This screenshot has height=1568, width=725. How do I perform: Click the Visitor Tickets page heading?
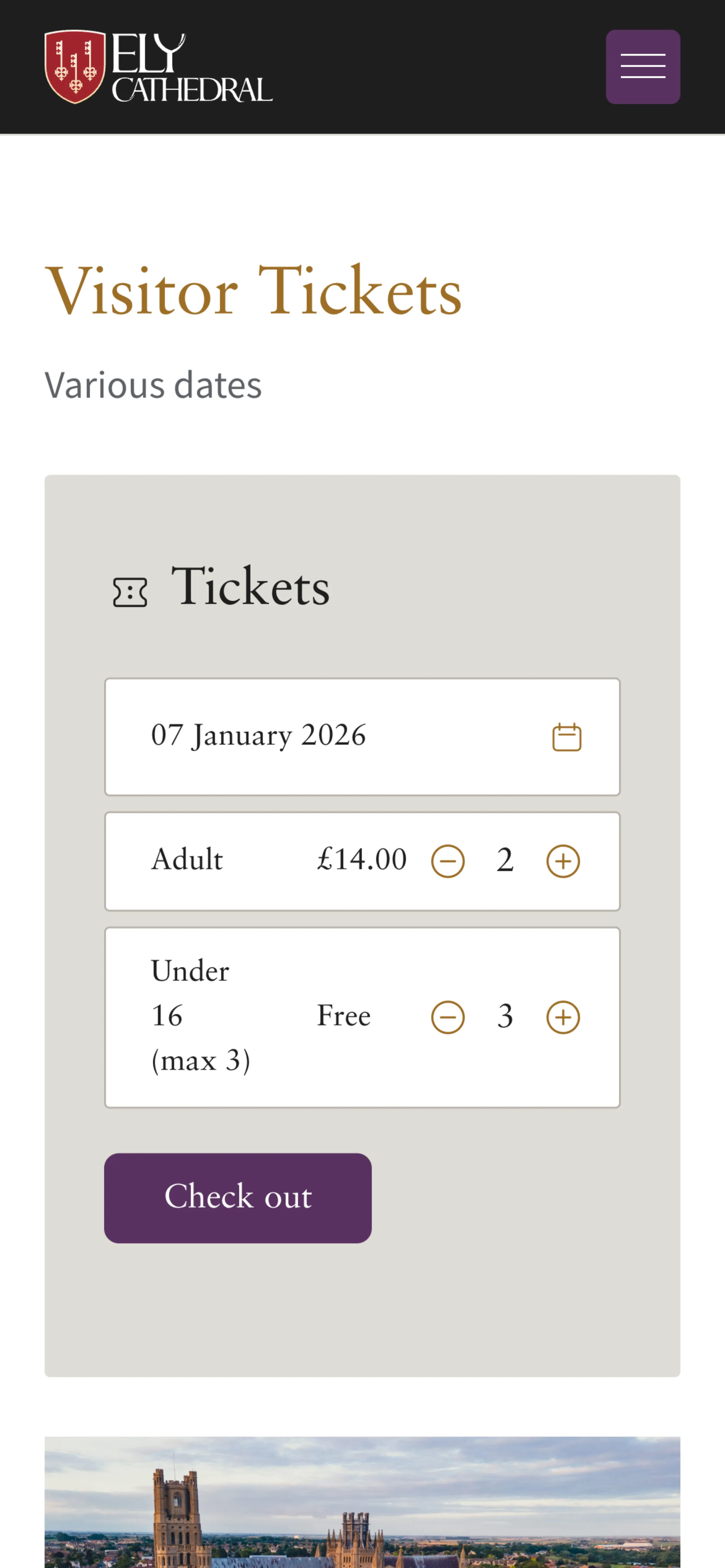click(253, 292)
